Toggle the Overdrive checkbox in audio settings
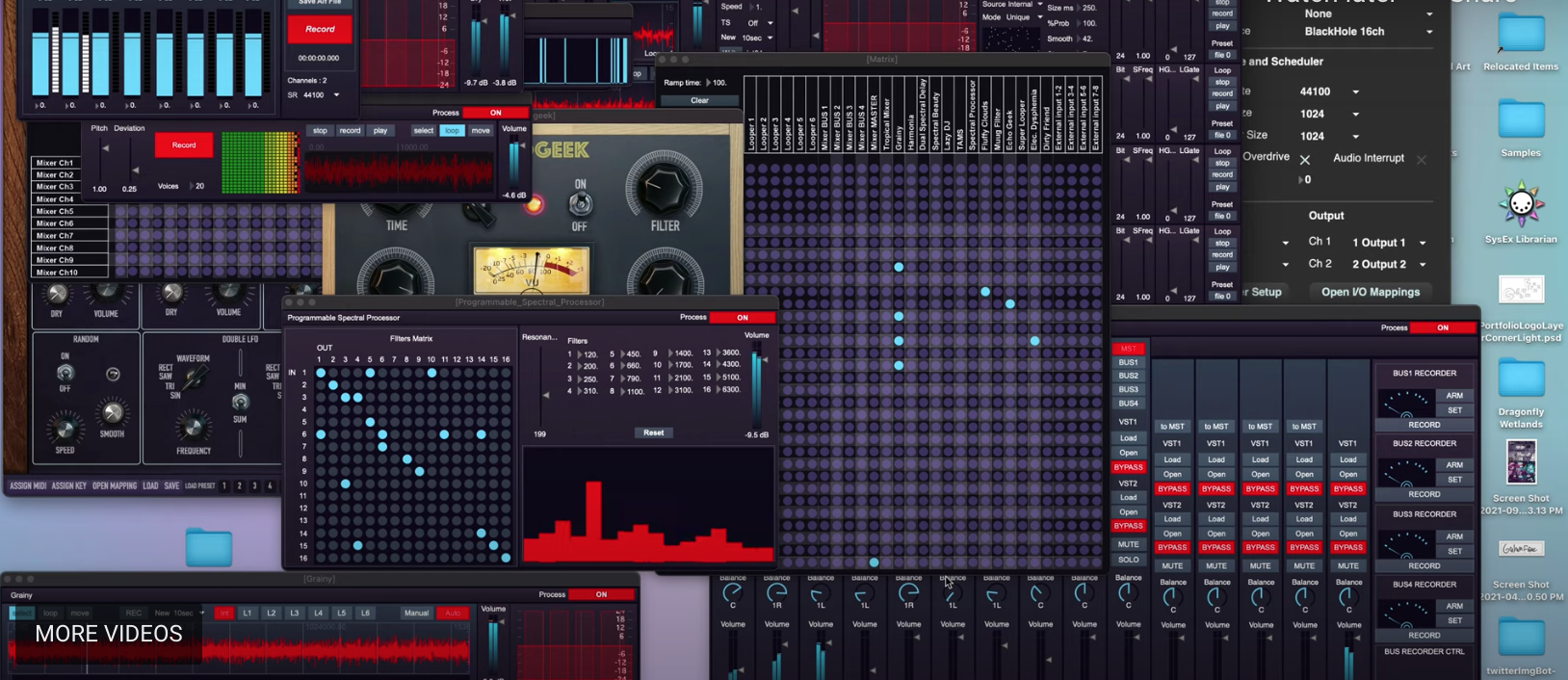Image resolution: width=1568 pixels, height=680 pixels. coord(1305,159)
